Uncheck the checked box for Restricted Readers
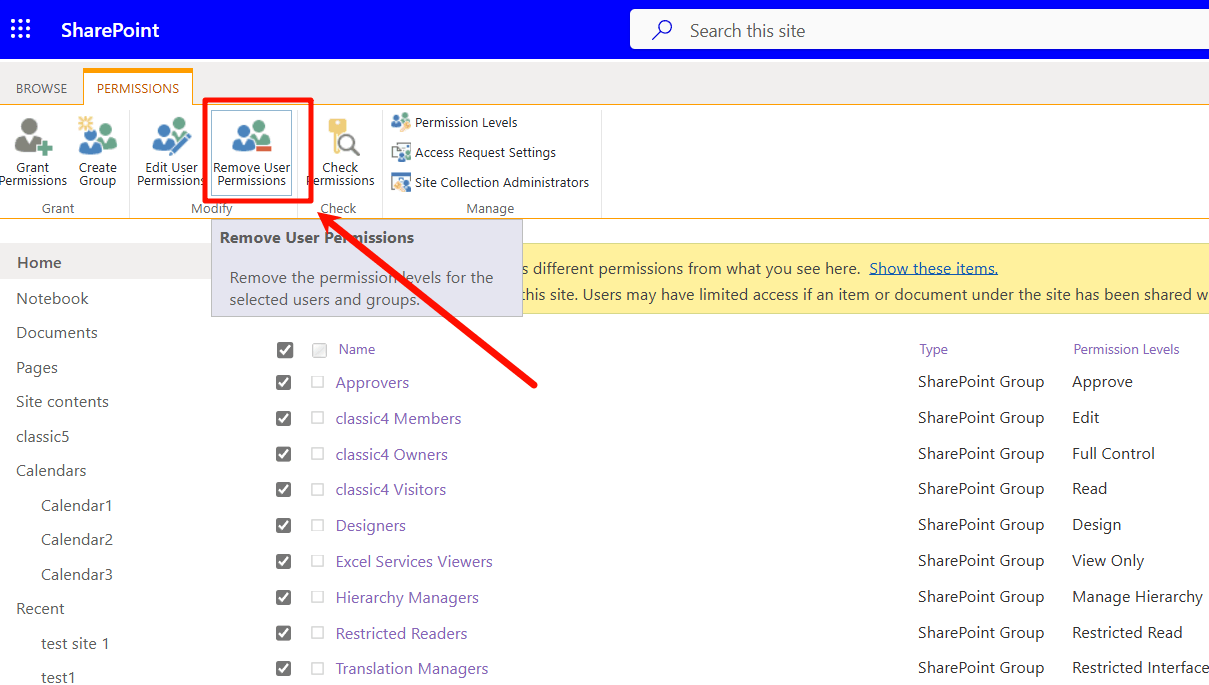This screenshot has height=685, width=1209. [x=284, y=633]
